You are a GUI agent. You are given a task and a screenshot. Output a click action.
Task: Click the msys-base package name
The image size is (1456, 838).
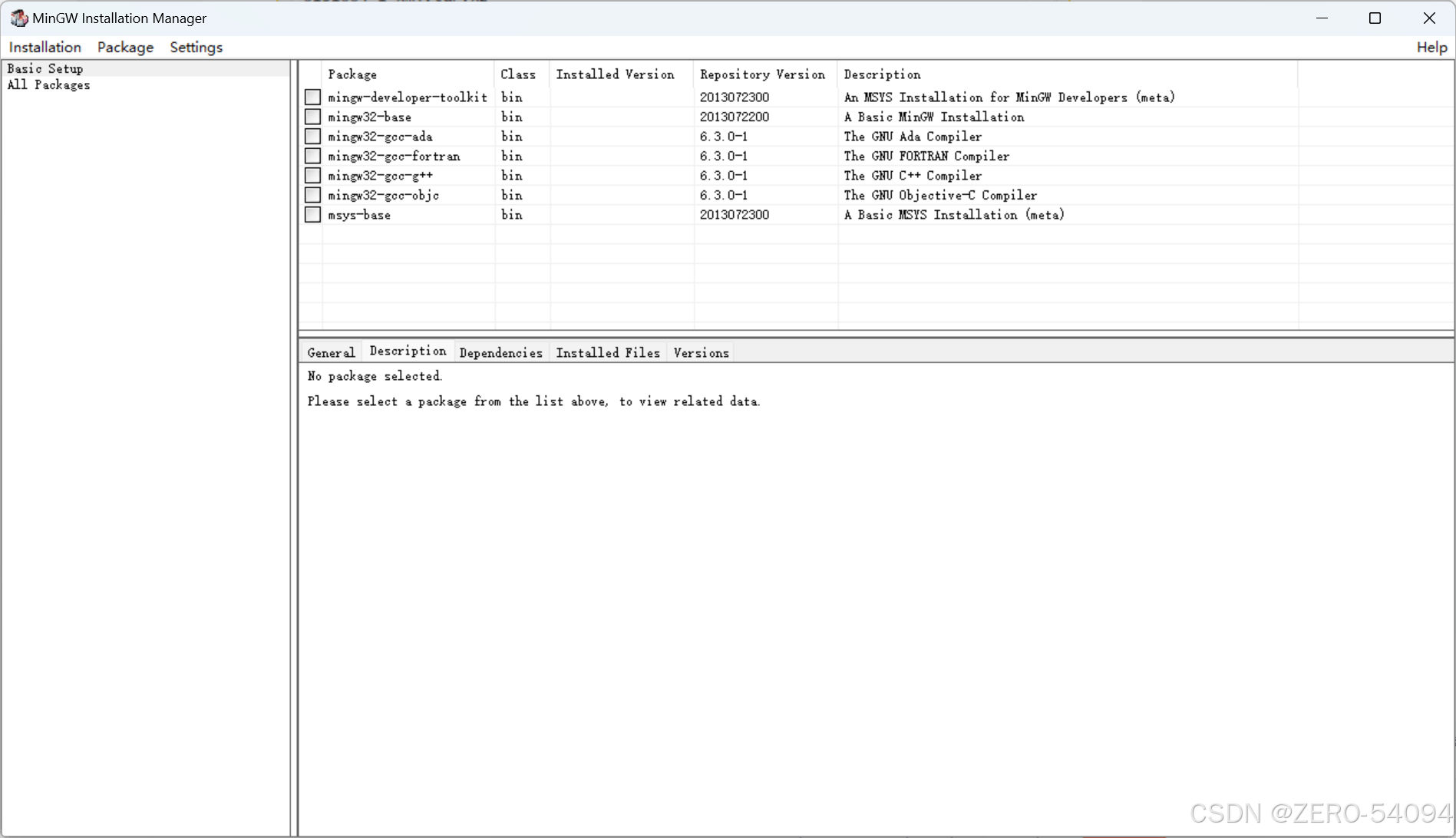click(x=359, y=215)
